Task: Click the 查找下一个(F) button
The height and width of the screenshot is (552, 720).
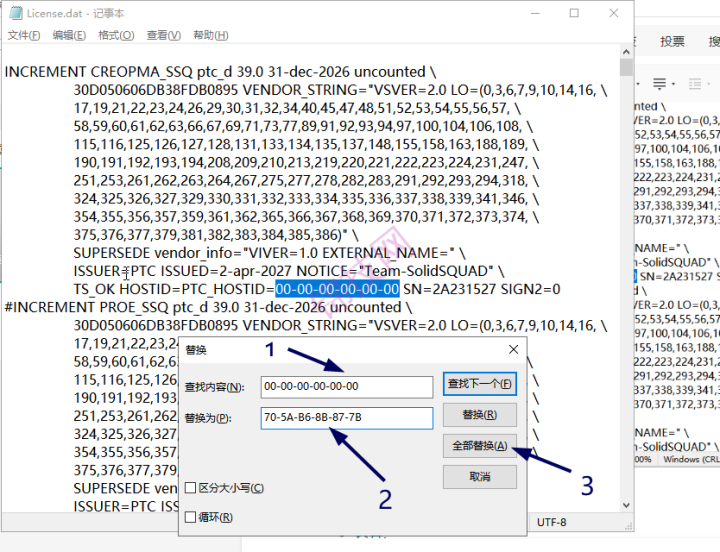Action: (479, 384)
